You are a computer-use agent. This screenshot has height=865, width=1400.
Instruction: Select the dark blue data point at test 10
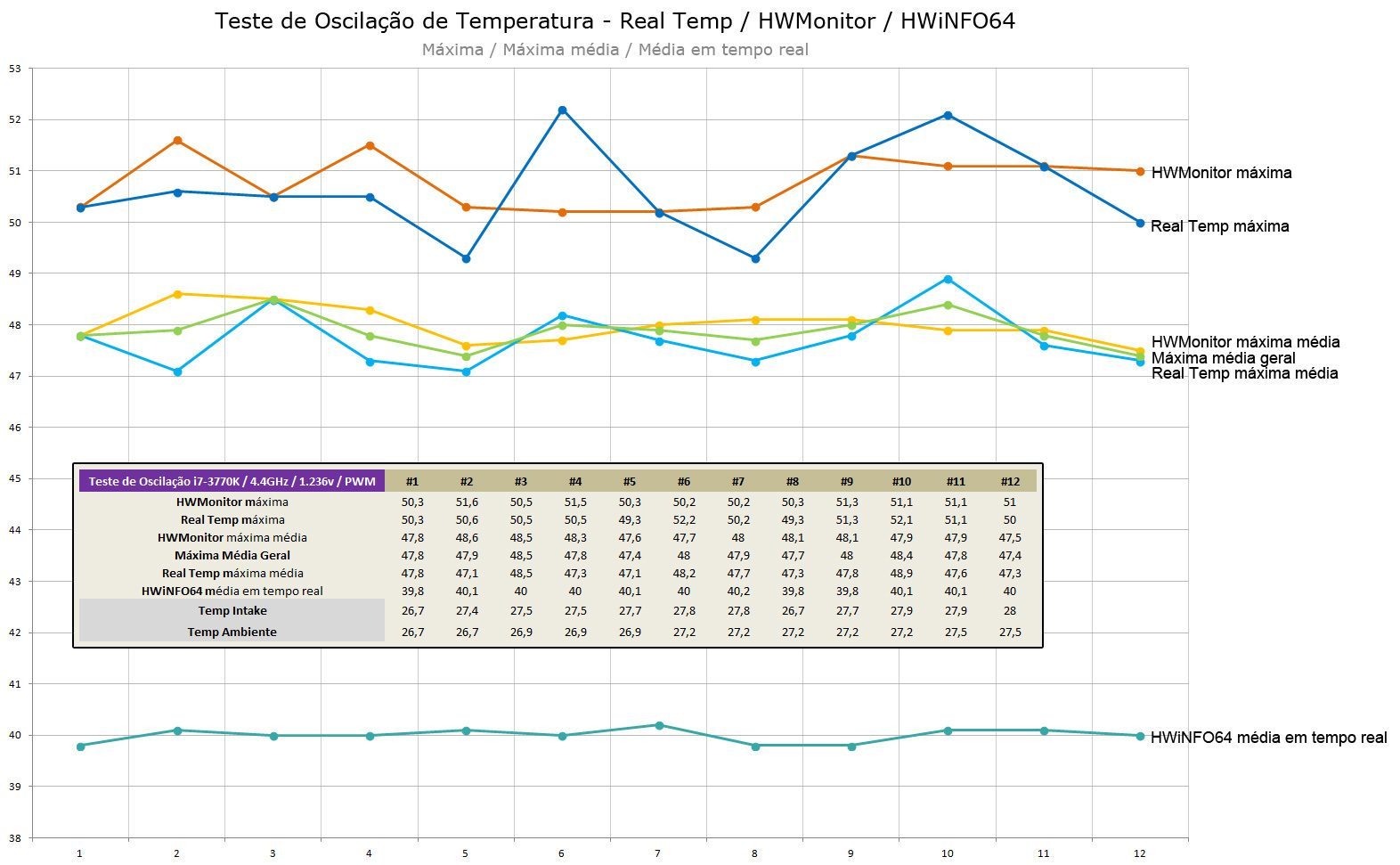[x=948, y=115]
